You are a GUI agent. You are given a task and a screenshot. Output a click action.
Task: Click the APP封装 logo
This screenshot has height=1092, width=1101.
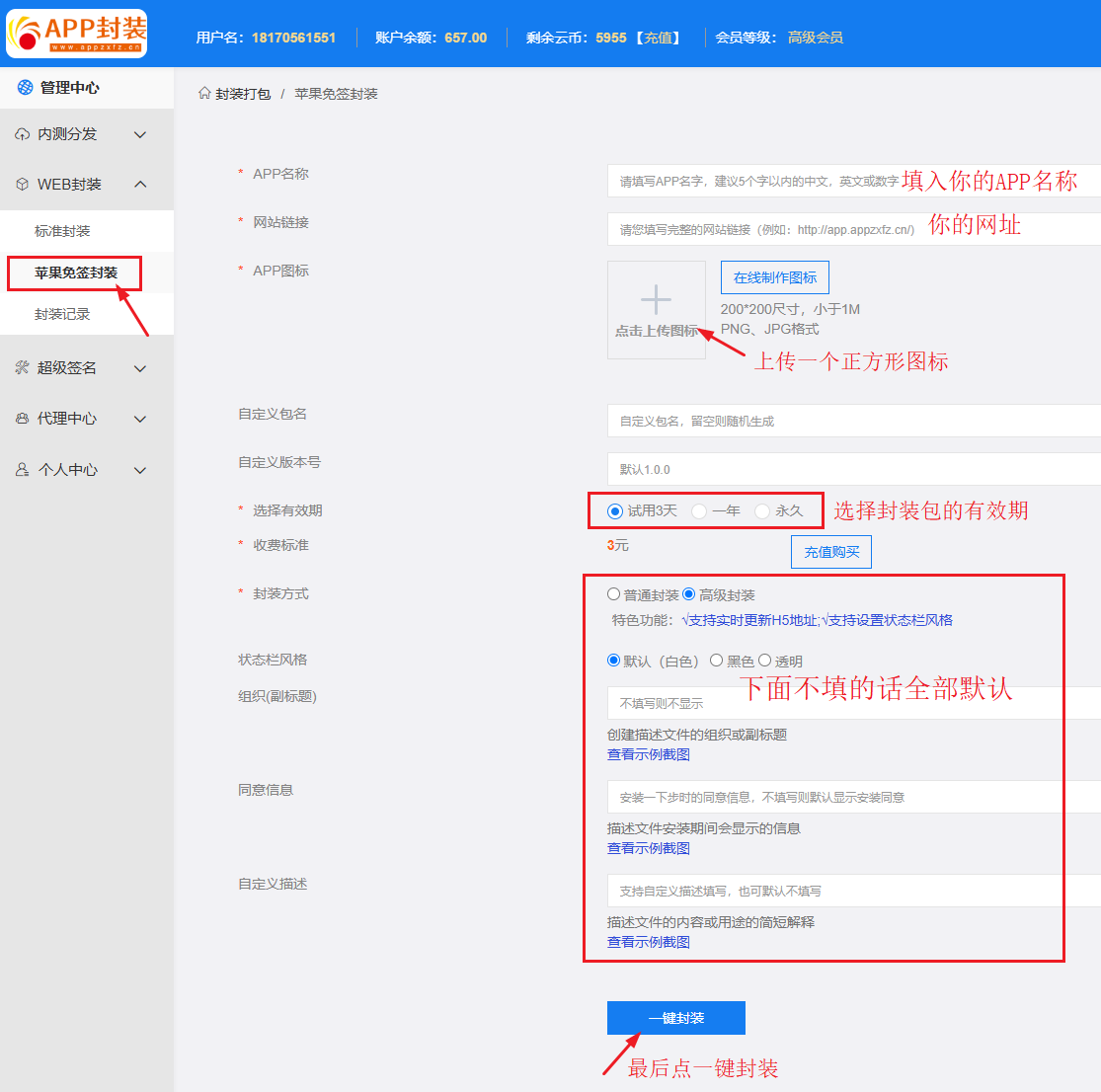(77, 34)
